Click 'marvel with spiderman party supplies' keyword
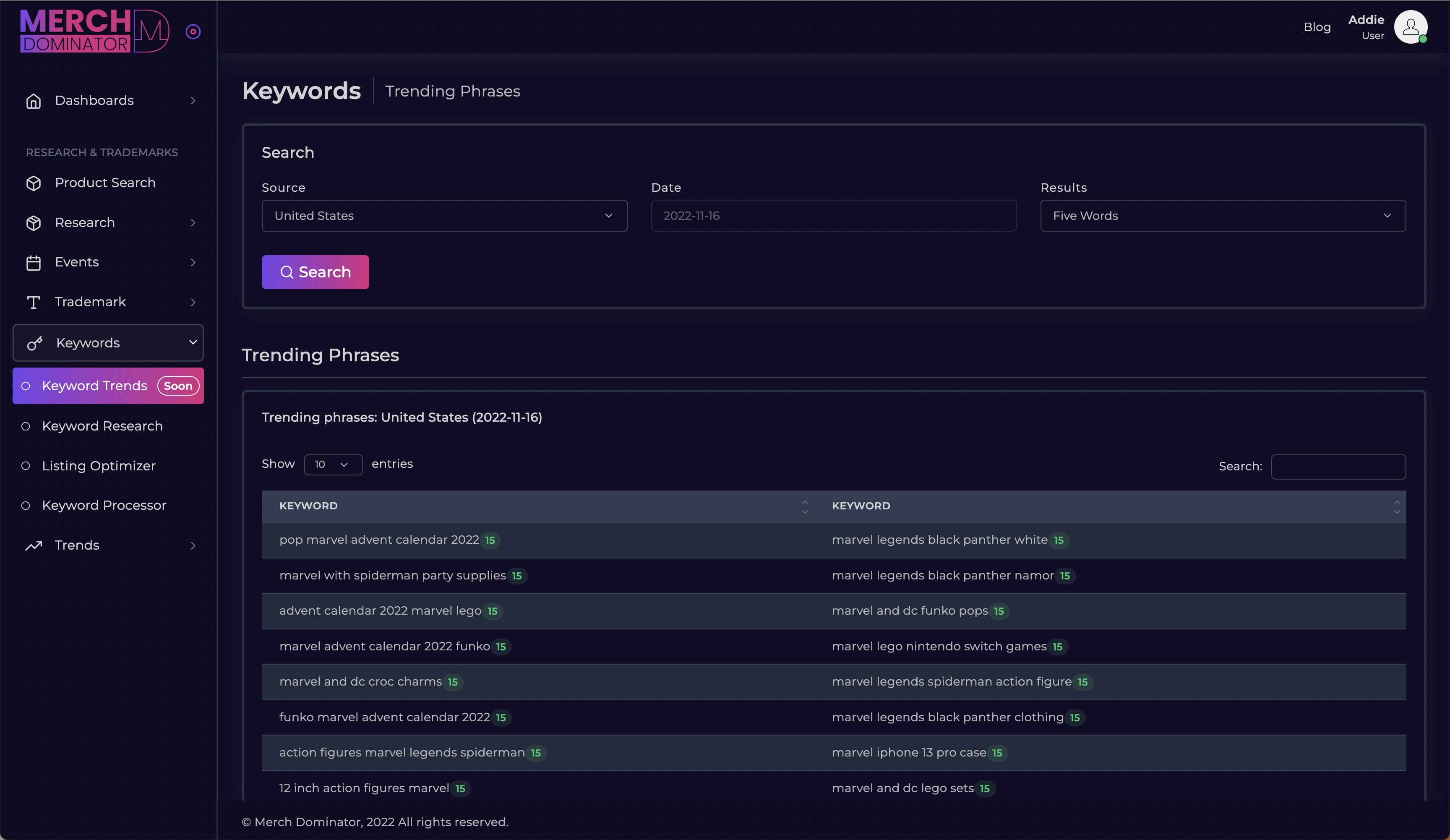 (x=392, y=575)
